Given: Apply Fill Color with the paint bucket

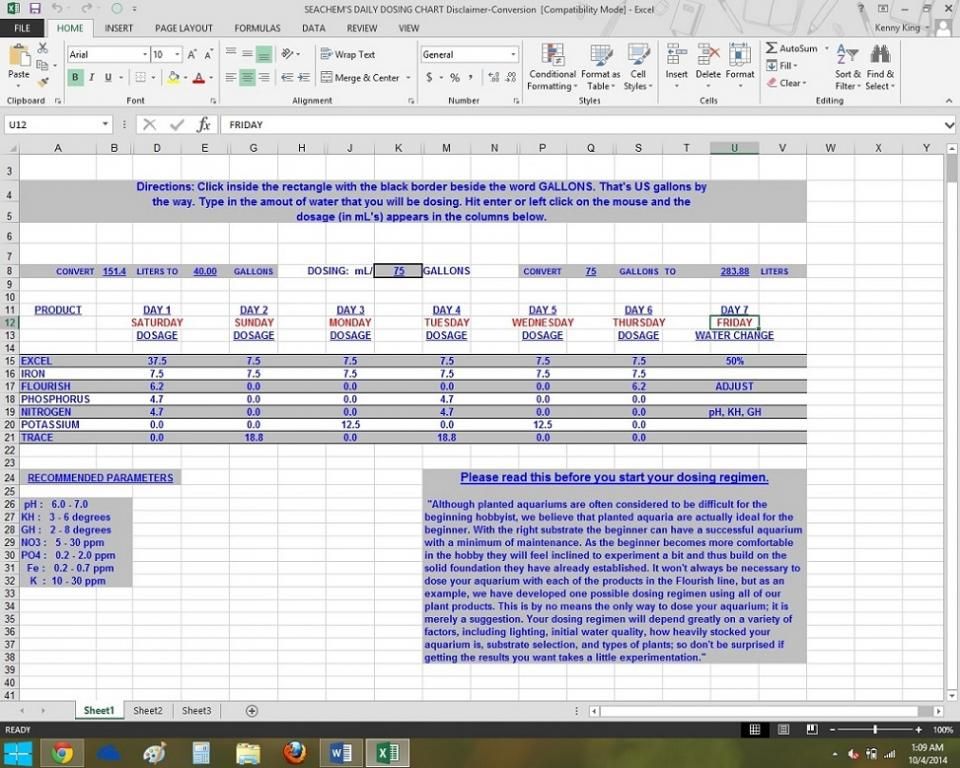Looking at the screenshot, I should 173,78.
